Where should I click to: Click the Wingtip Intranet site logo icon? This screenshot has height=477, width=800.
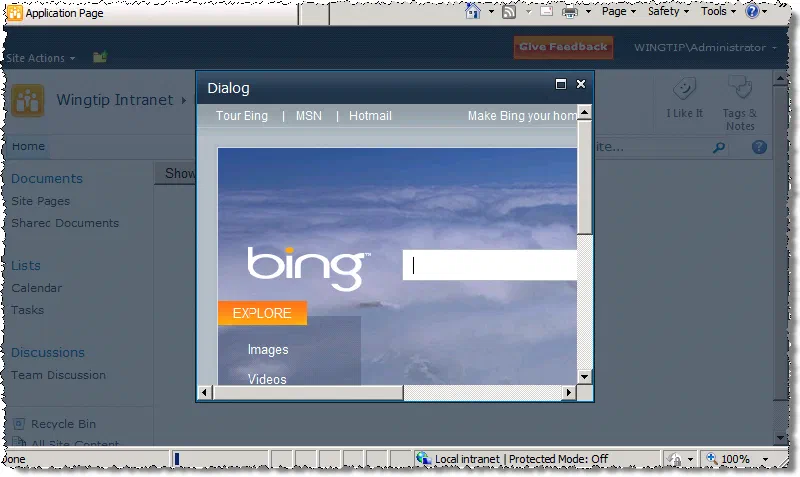pos(28,100)
